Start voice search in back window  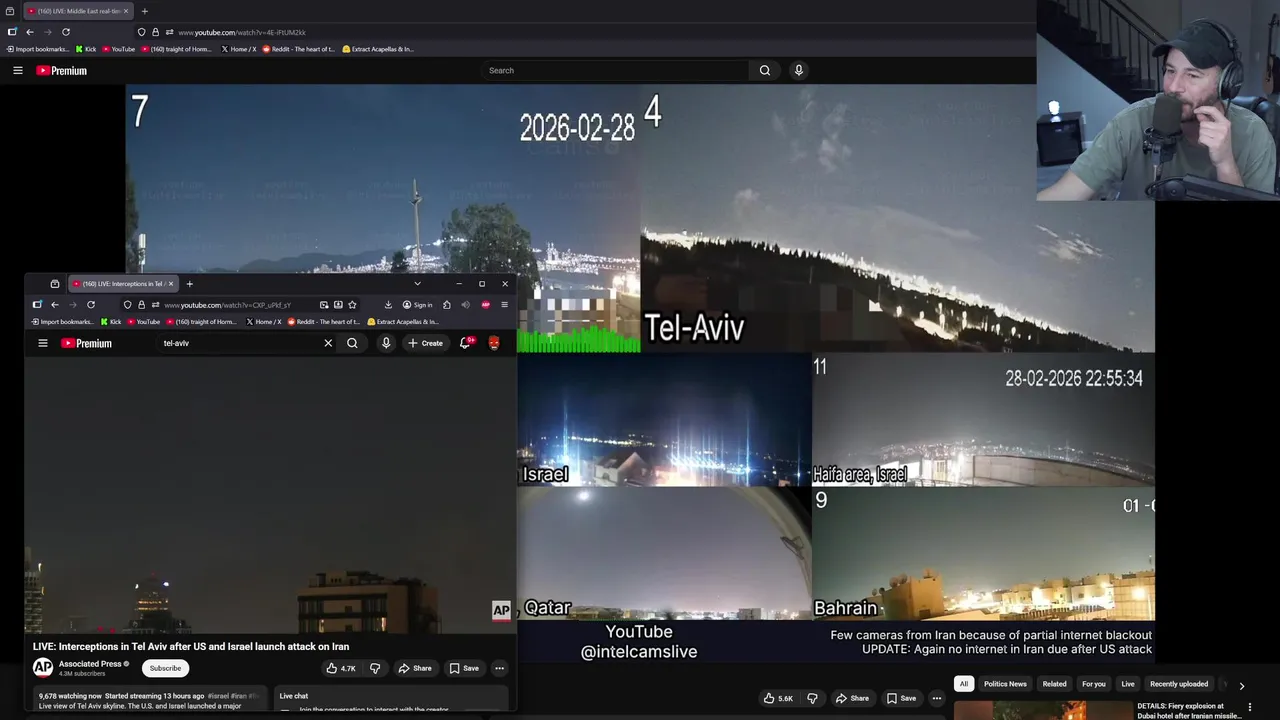click(x=798, y=70)
